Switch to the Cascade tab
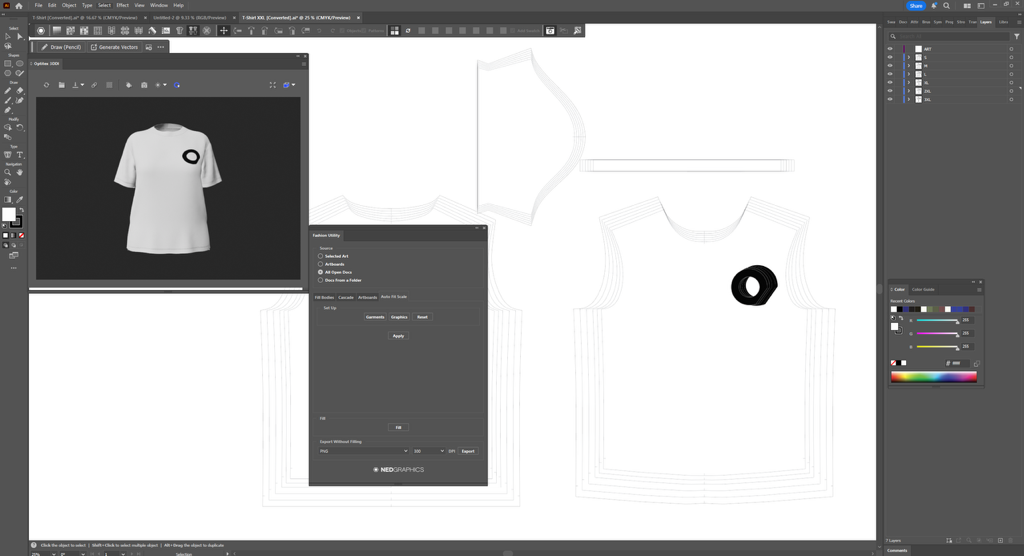 346,297
